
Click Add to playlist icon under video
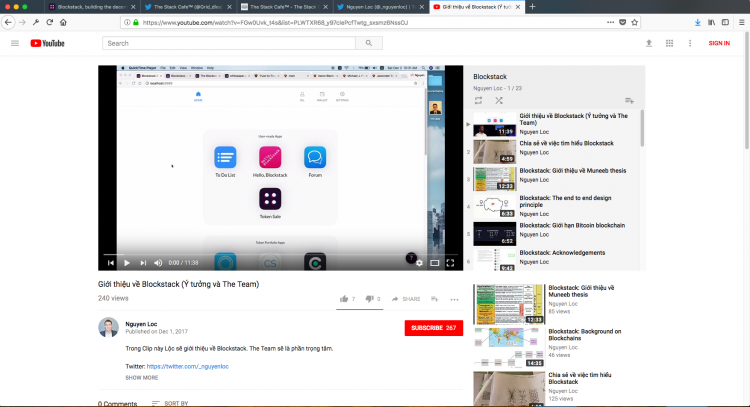coord(435,299)
